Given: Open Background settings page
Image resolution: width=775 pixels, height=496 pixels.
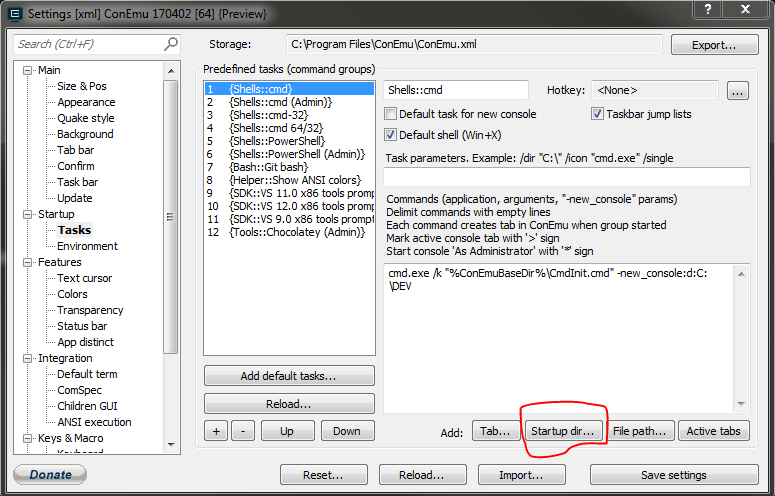Looking at the screenshot, I should point(85,134).
